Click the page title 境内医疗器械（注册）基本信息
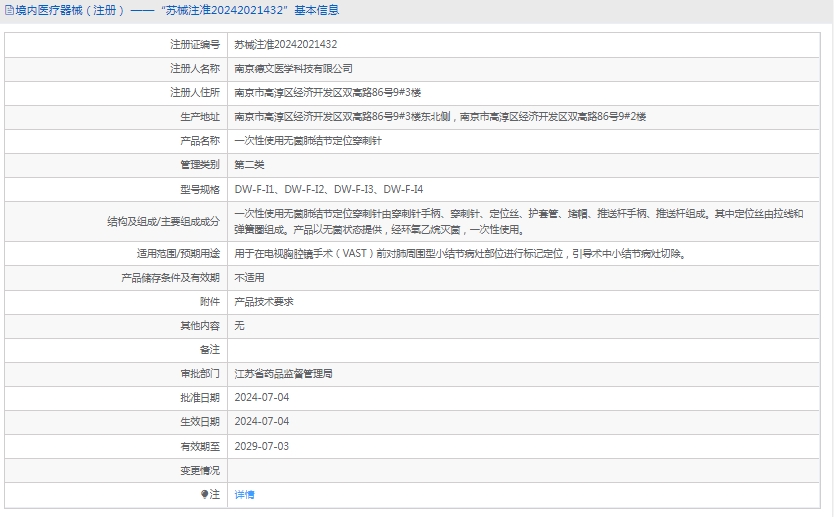Image resolution: width=834 pixels, height=517 pixels. click(177, 11)
